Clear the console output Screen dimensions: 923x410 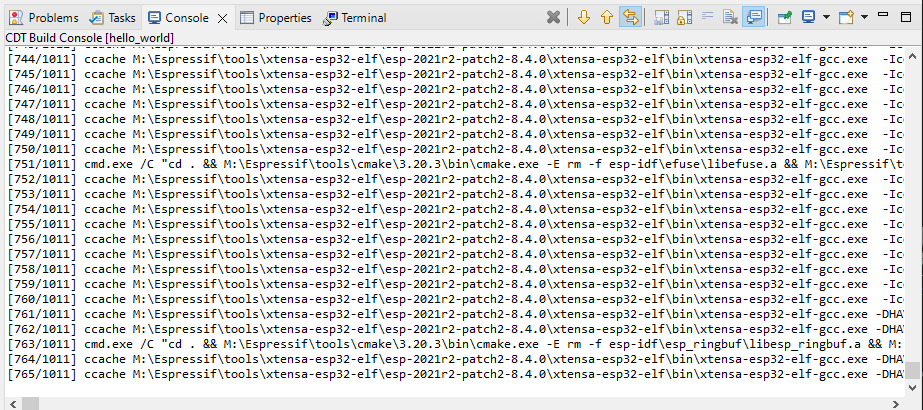tap(730, 18)
